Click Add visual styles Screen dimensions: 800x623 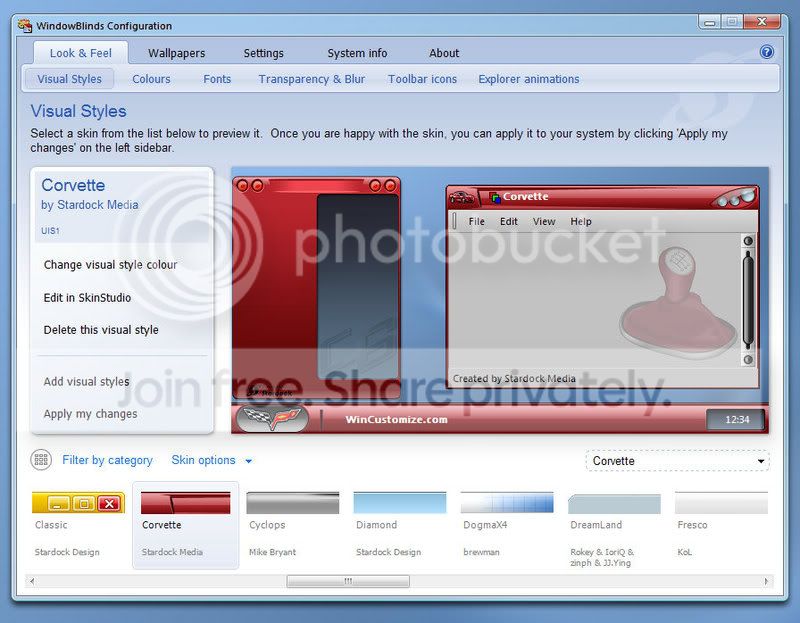click(86, 382)
